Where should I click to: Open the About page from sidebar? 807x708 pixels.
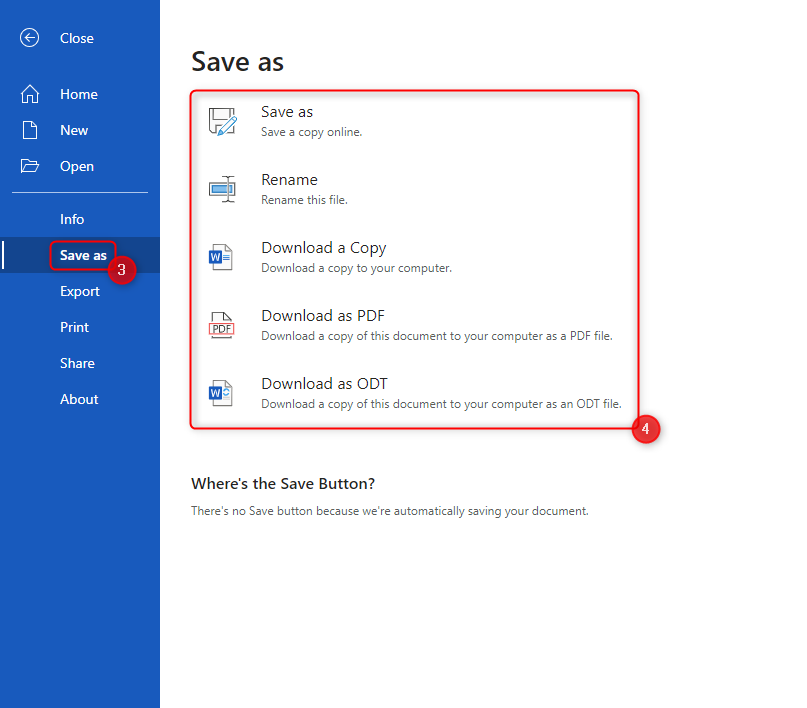(79, 399)
